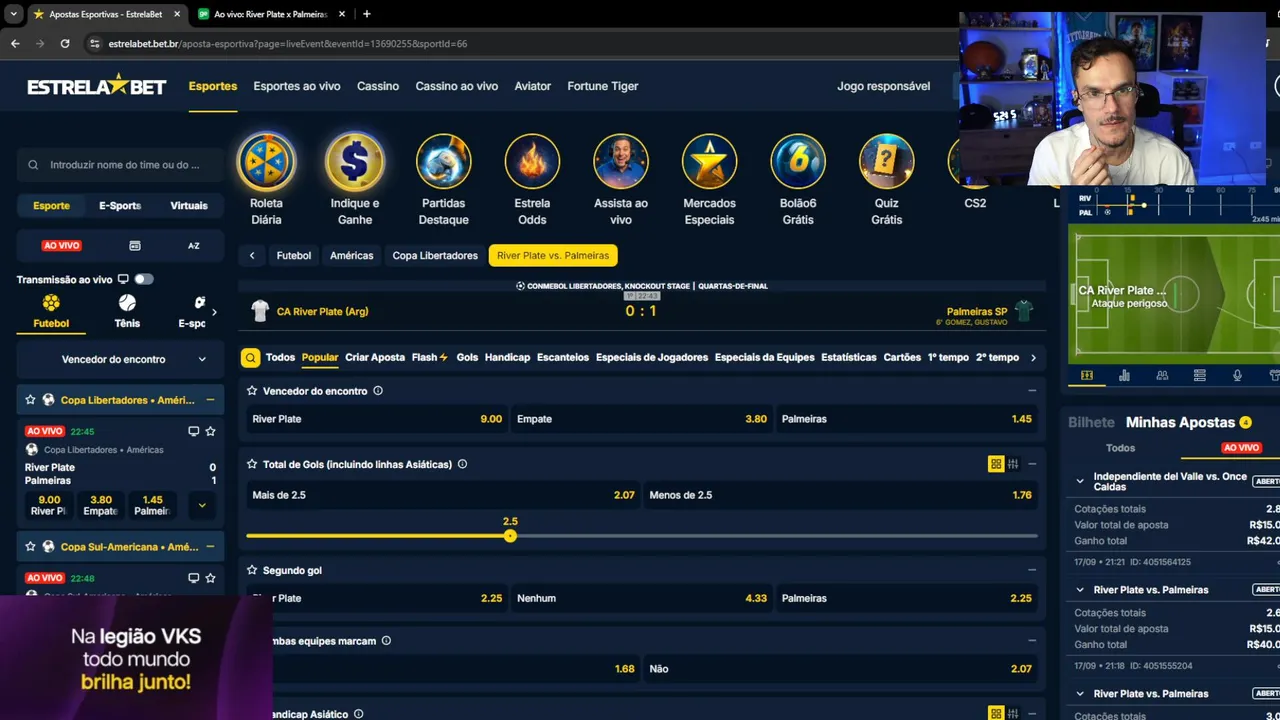Collapse the Ambas equipes marcam market section

tap(1032, 641)
